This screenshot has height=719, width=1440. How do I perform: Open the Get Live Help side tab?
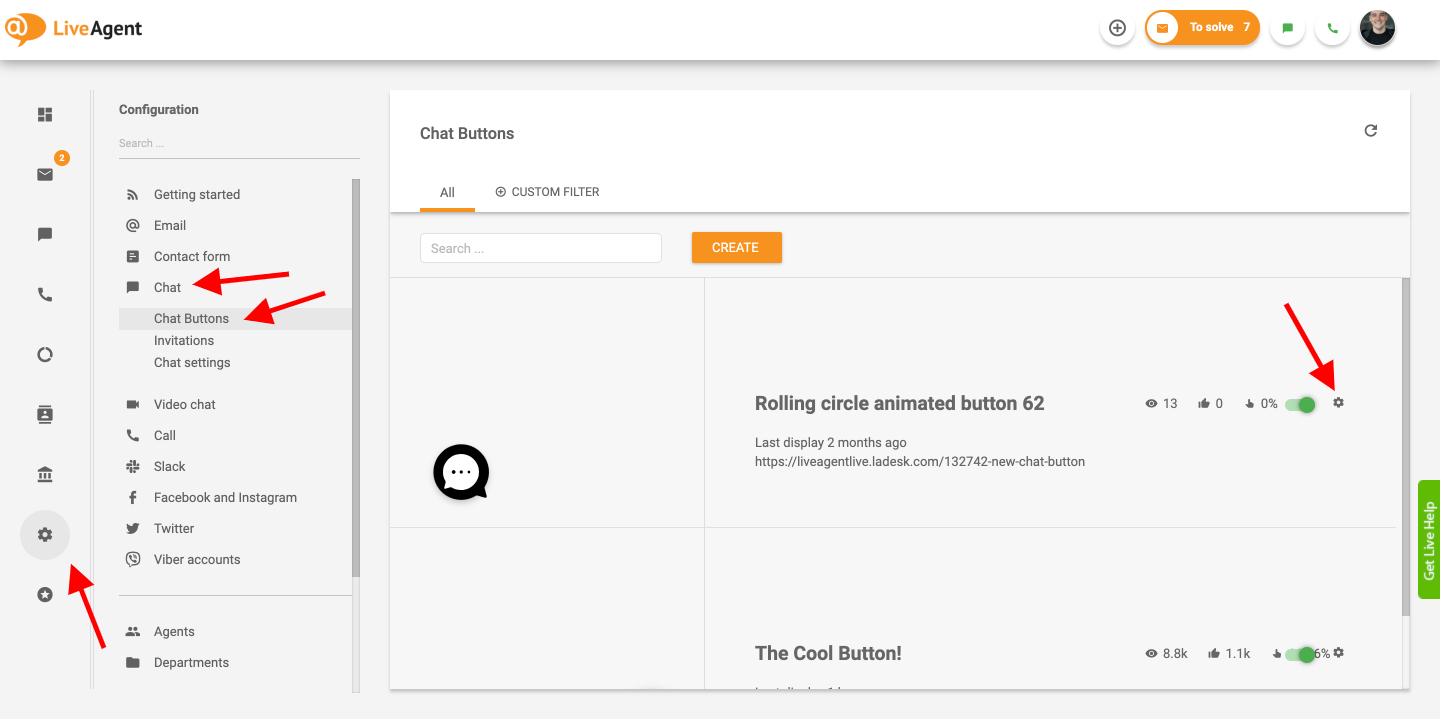point(1429,540)
